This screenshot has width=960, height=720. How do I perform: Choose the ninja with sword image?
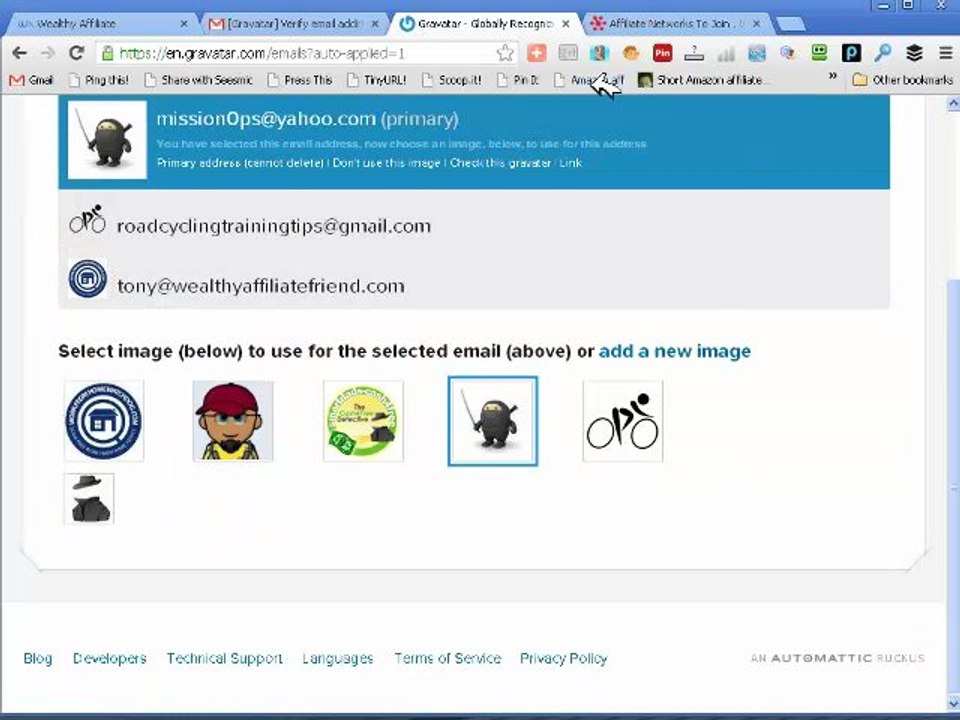493,421
